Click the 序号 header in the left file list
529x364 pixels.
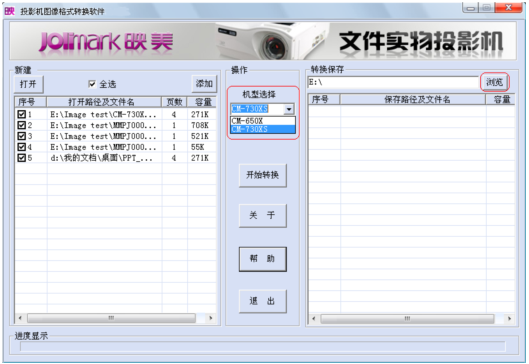pos(30,102)
